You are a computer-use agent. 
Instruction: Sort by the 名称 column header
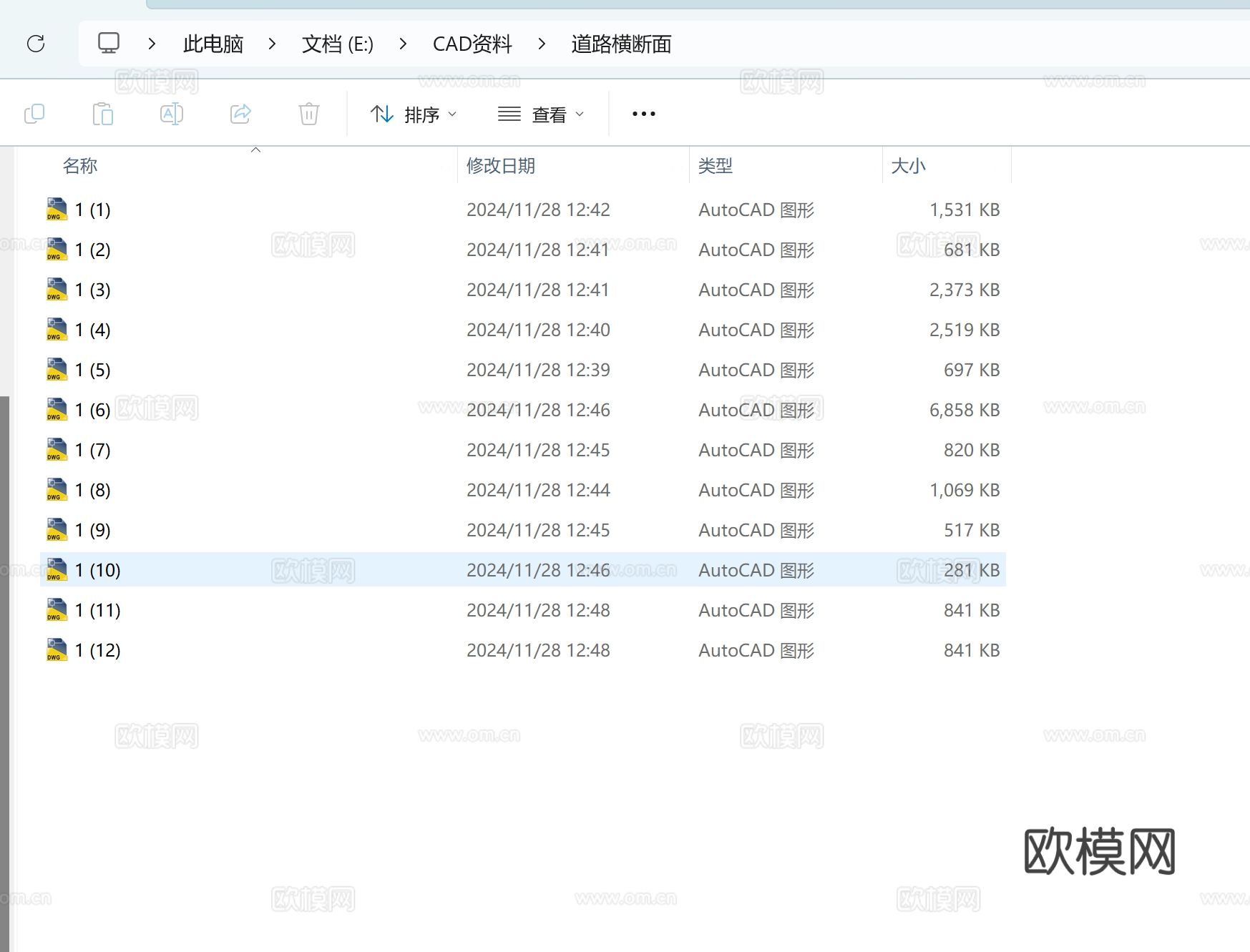point(80,166)
